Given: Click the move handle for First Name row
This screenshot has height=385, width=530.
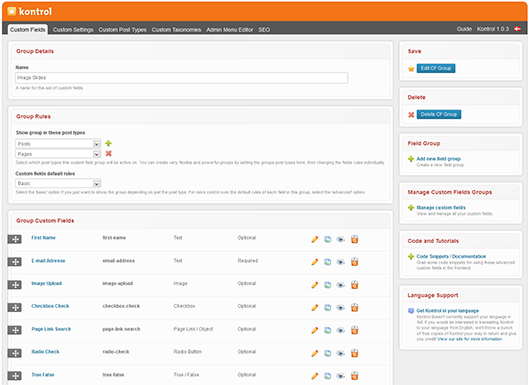Looking at the screenshot, I should [x=15, y=239].
